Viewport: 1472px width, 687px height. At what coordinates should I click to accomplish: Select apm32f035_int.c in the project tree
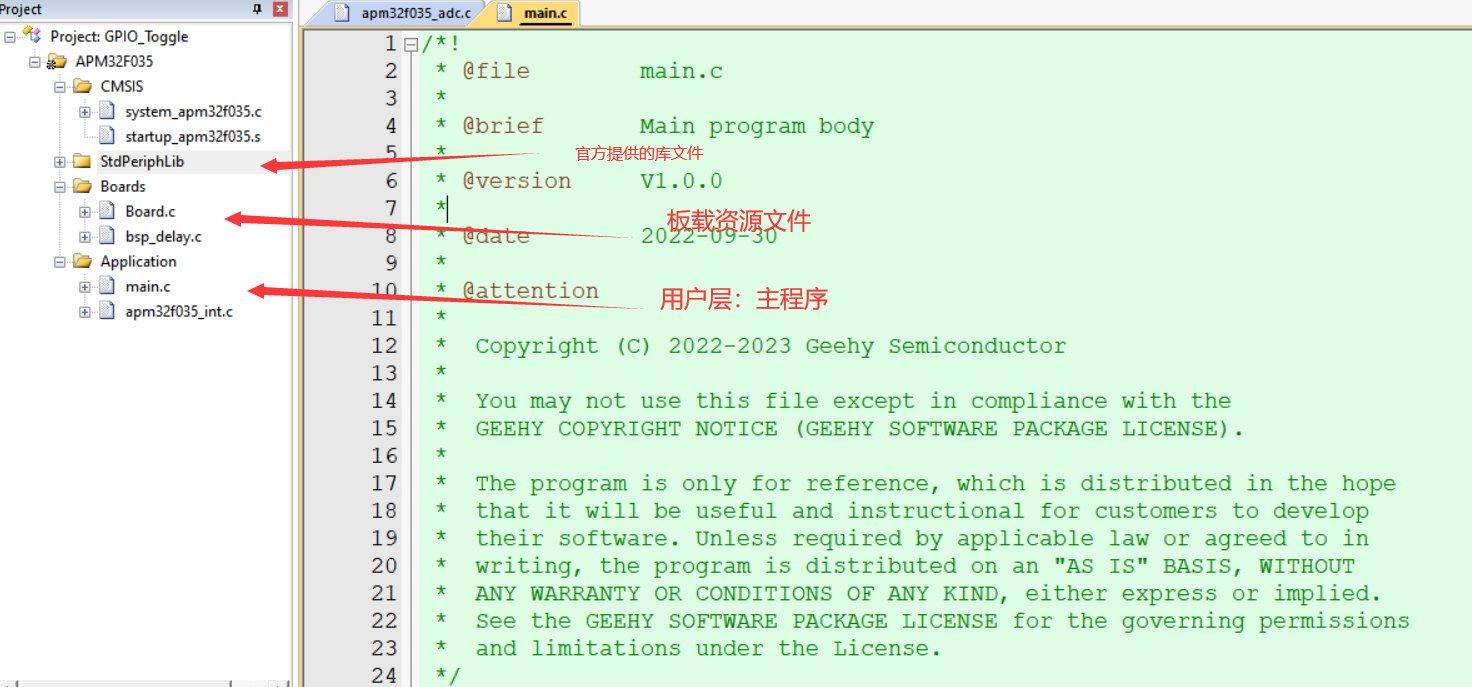(x=178, y=311)
